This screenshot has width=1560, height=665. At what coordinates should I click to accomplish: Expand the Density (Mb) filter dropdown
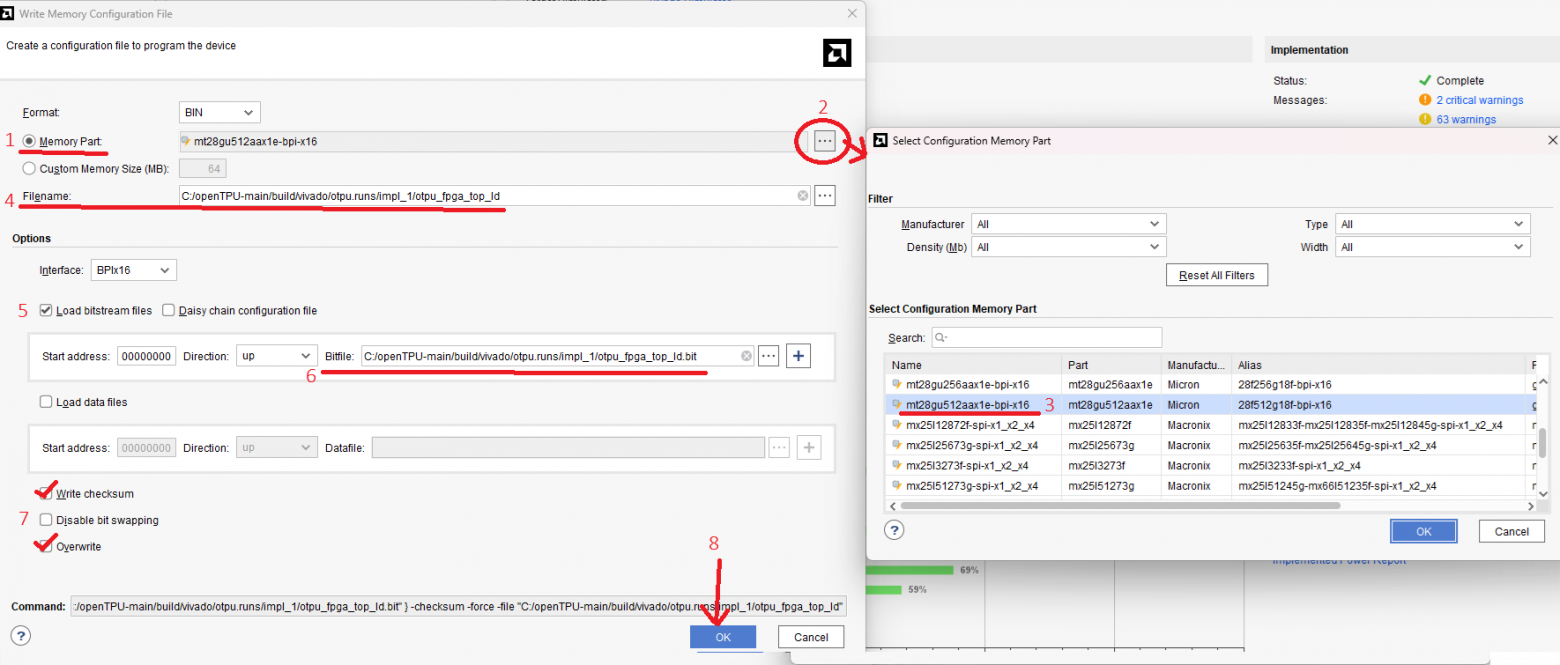point(1069,247)
